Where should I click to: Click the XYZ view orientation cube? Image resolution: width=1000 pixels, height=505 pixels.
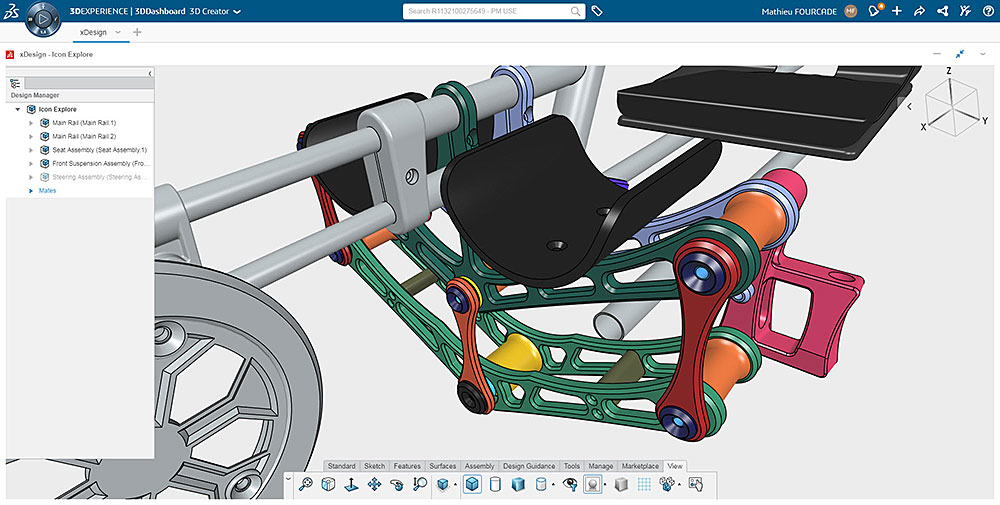tap(952, 103)
